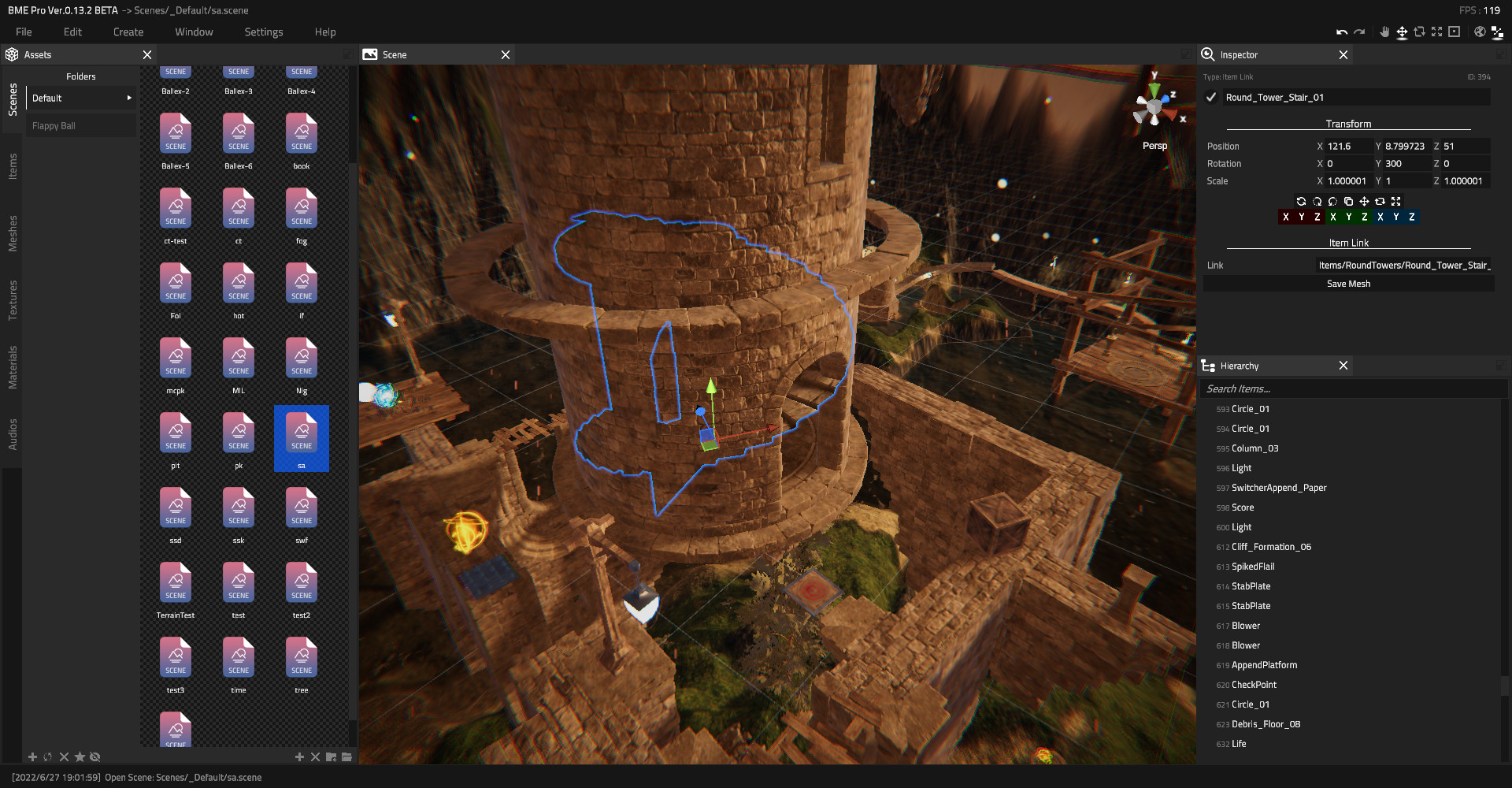Image resolution: width=1512 pixels, height=788 pixels.
Task: Toggle the checkmark enabling Round_Tower_Stair_01
Action: [1211, 97]
